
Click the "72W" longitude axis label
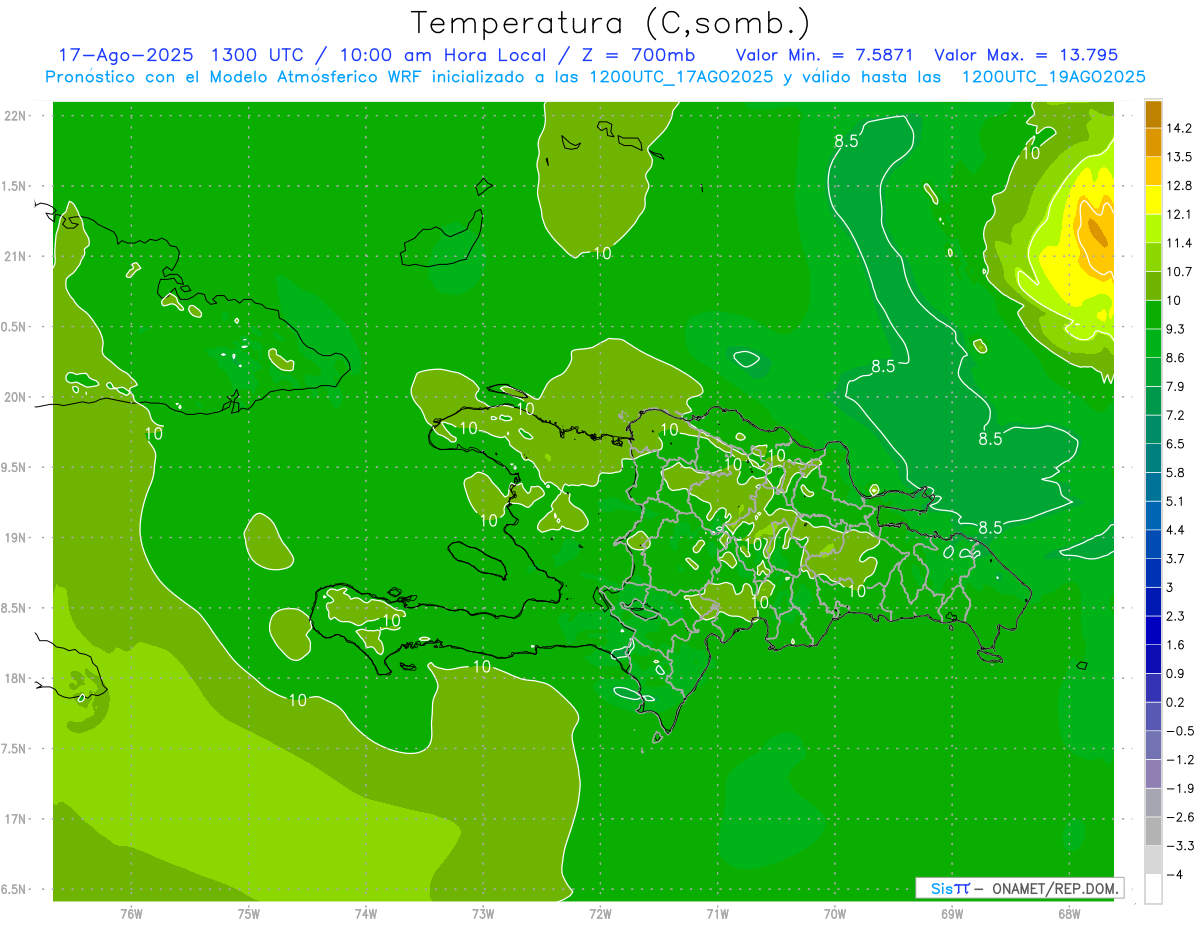600,914
